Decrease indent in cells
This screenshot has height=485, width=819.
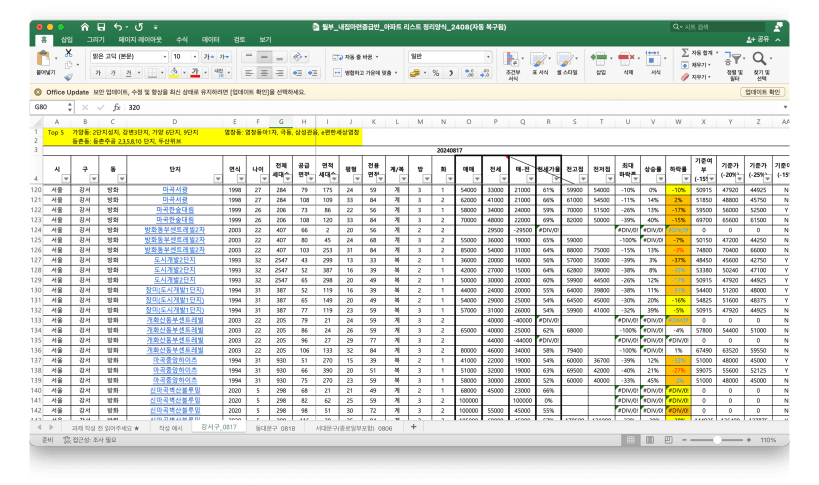[297, 73]
